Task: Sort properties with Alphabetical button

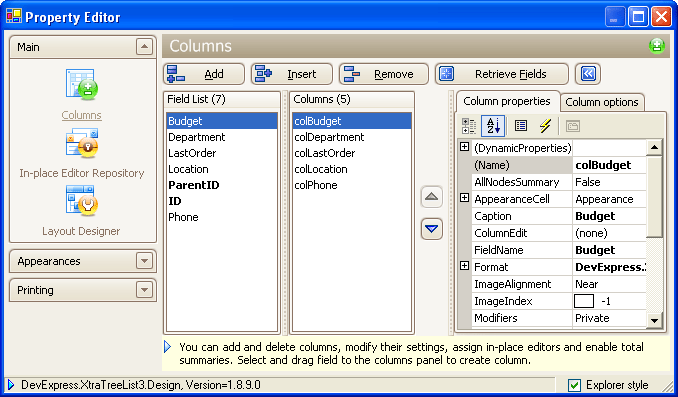Action: click(493, 126)
